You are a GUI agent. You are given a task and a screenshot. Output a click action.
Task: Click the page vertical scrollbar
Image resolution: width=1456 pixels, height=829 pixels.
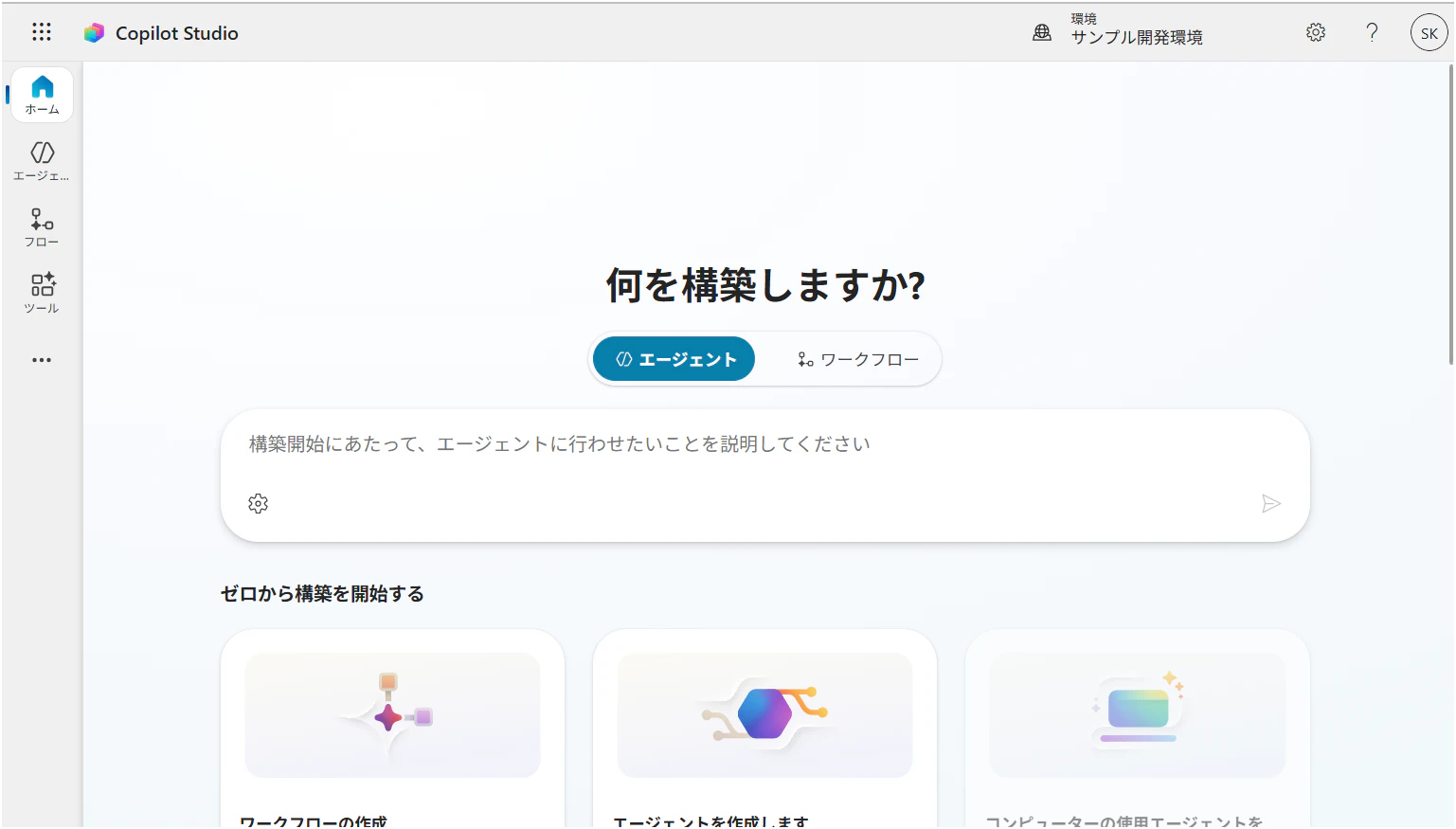point(1450,214)
